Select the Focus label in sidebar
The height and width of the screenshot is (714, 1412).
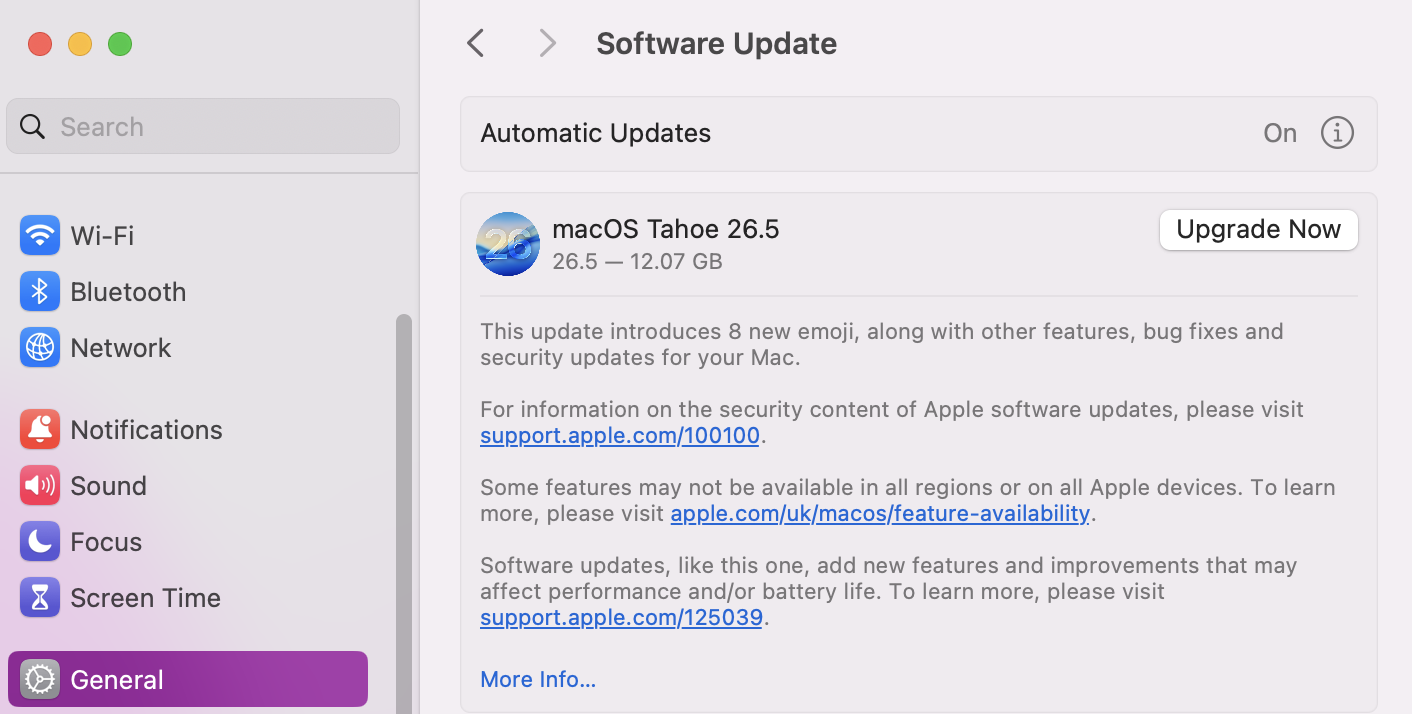(x=106, y=542)
